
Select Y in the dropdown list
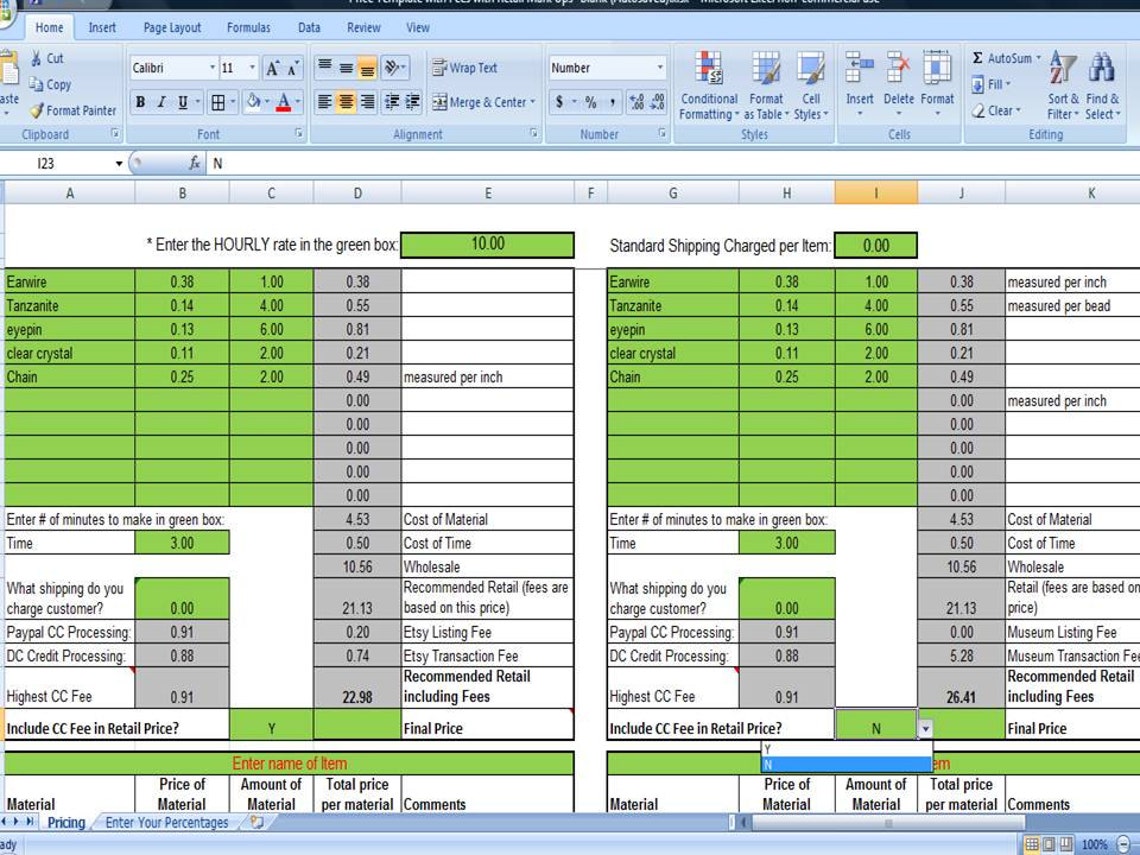846,749
